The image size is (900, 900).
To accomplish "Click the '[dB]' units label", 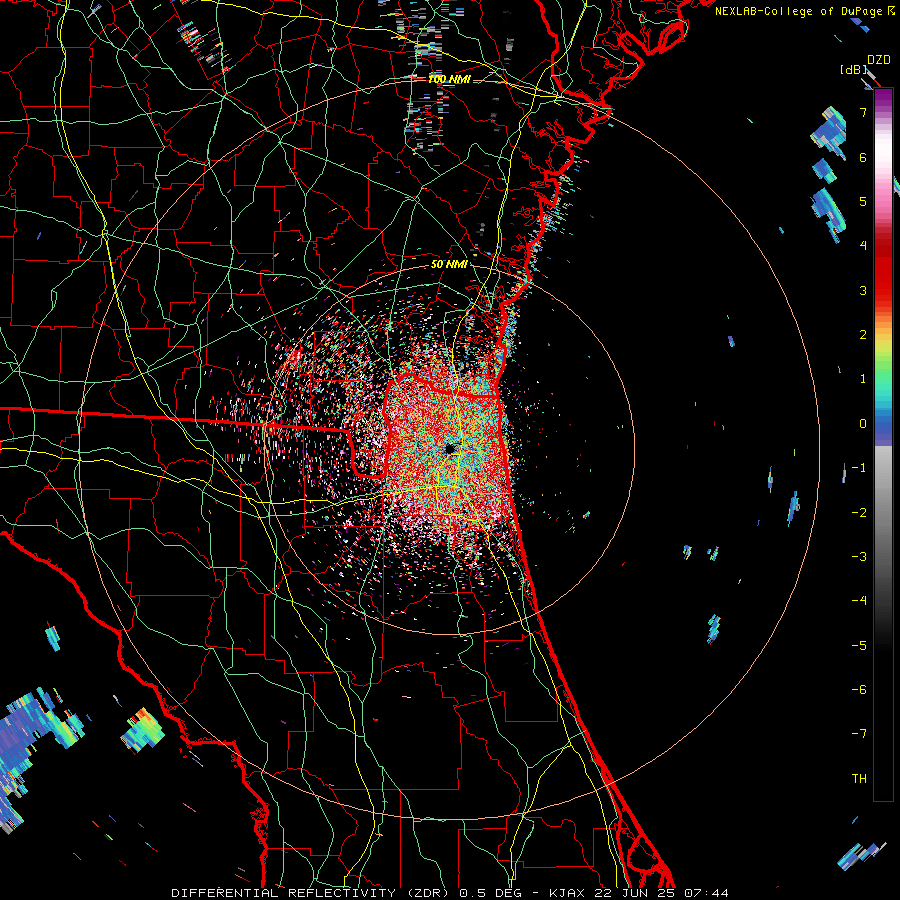I will pyautogui.click(x=854, y=70).
